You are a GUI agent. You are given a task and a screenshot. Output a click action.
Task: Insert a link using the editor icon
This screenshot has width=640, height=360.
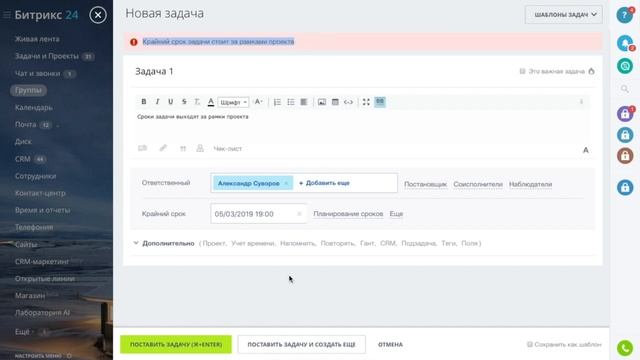coord(163,148)
